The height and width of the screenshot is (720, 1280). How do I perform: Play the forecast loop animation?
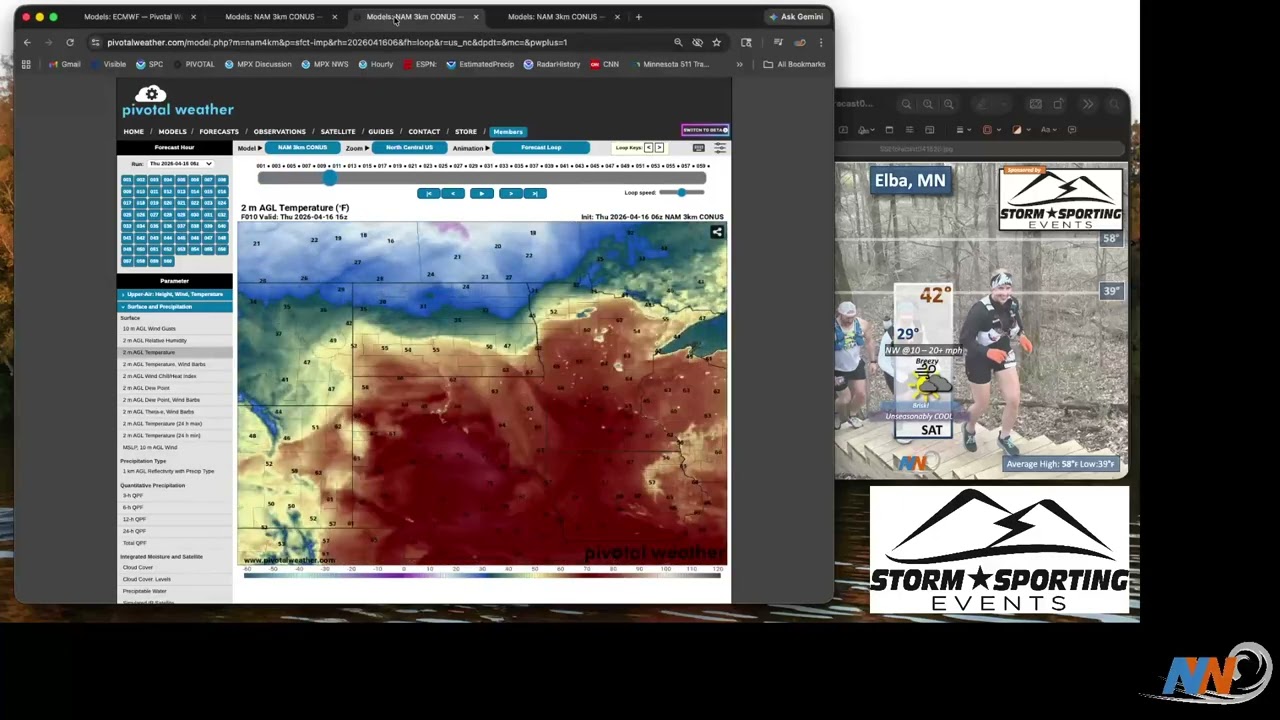point(481,193)
